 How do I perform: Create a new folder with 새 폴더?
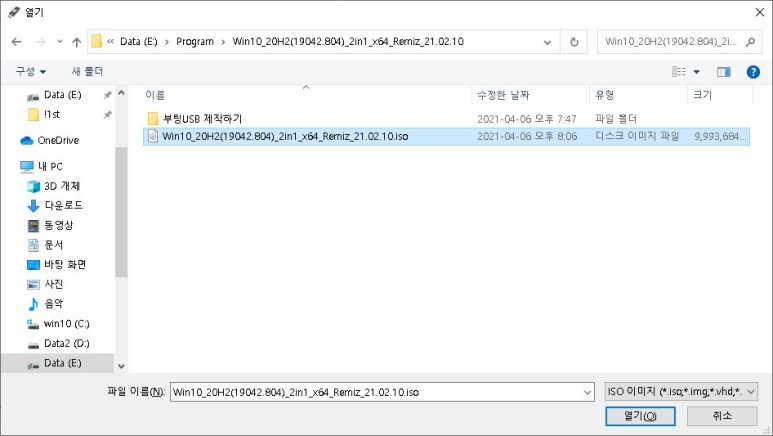pos(87,72)
